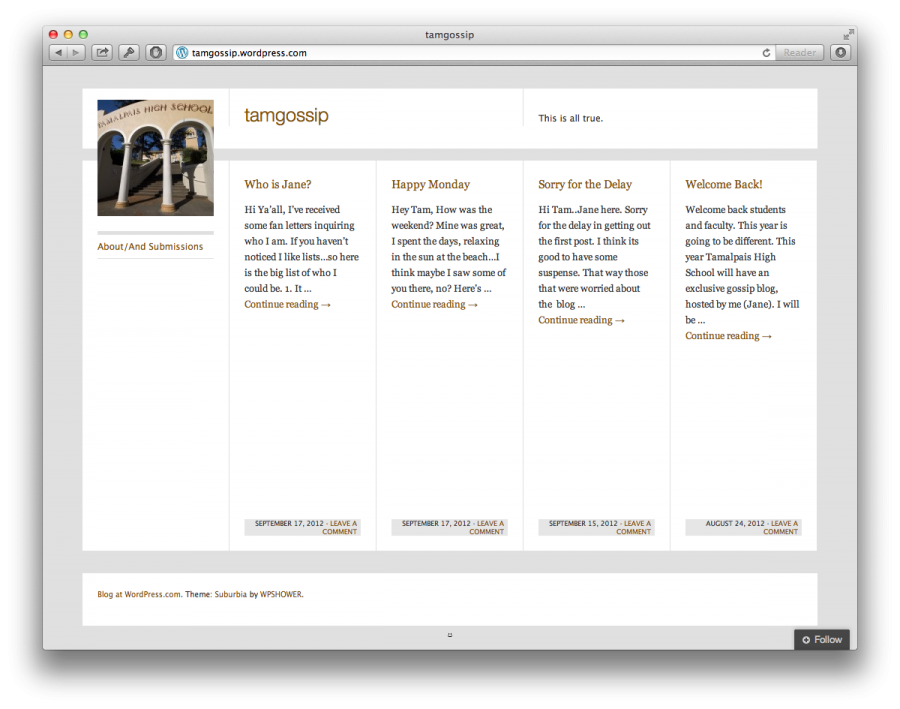900x709 pixels.
Task: Open the About/And Submissions page
Action: click(150, 246)
